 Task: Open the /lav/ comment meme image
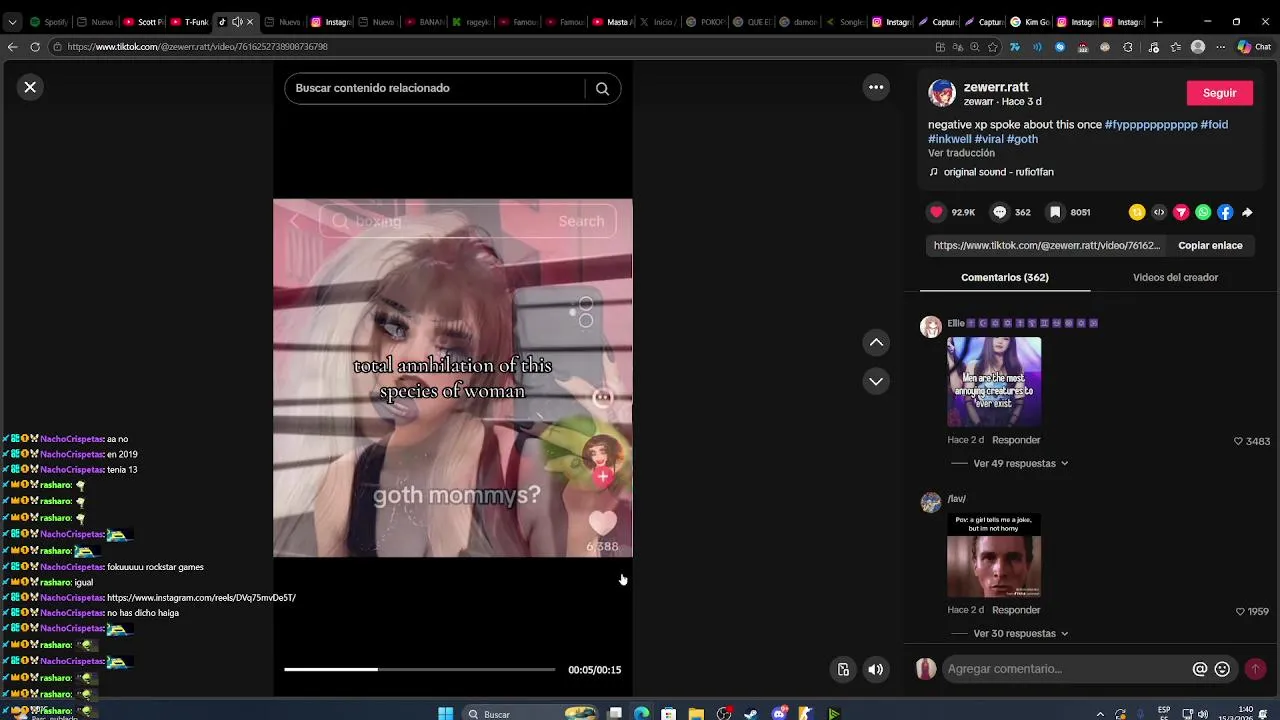click(x=994, y=555)
